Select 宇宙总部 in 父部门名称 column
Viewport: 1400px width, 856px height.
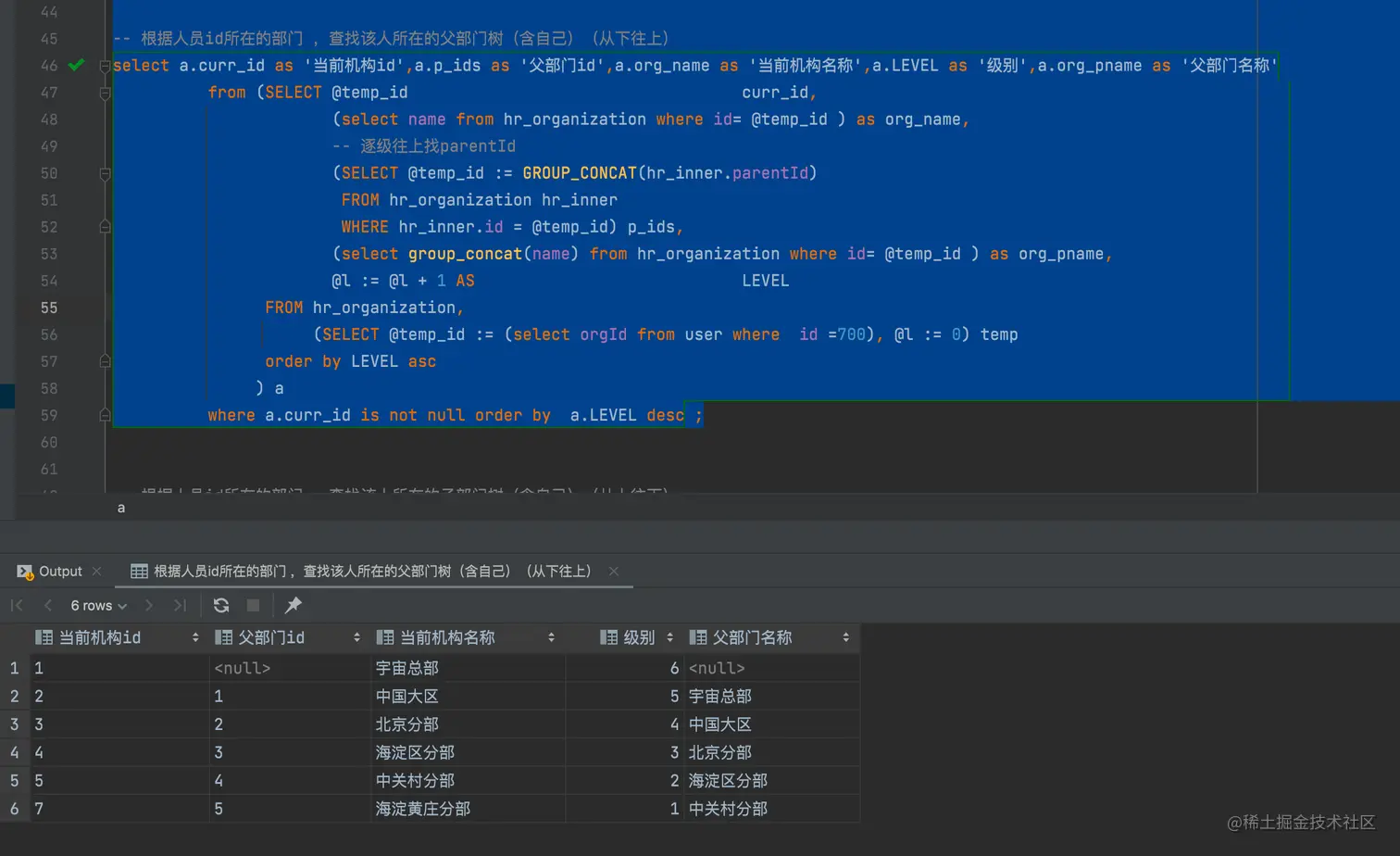coord(771,696)
